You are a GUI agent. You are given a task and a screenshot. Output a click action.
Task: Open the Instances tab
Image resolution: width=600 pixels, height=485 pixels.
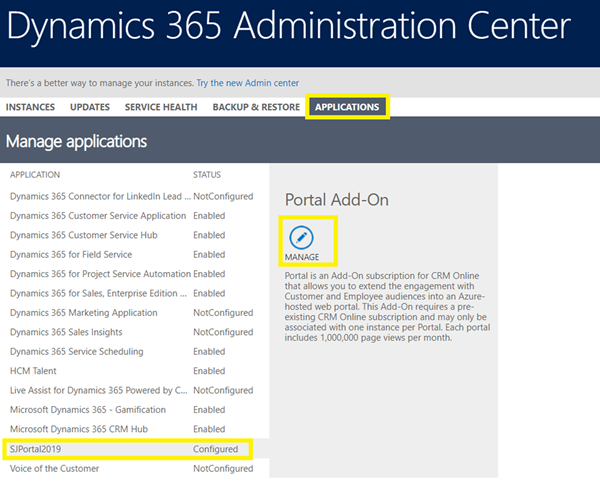[32, 107]
